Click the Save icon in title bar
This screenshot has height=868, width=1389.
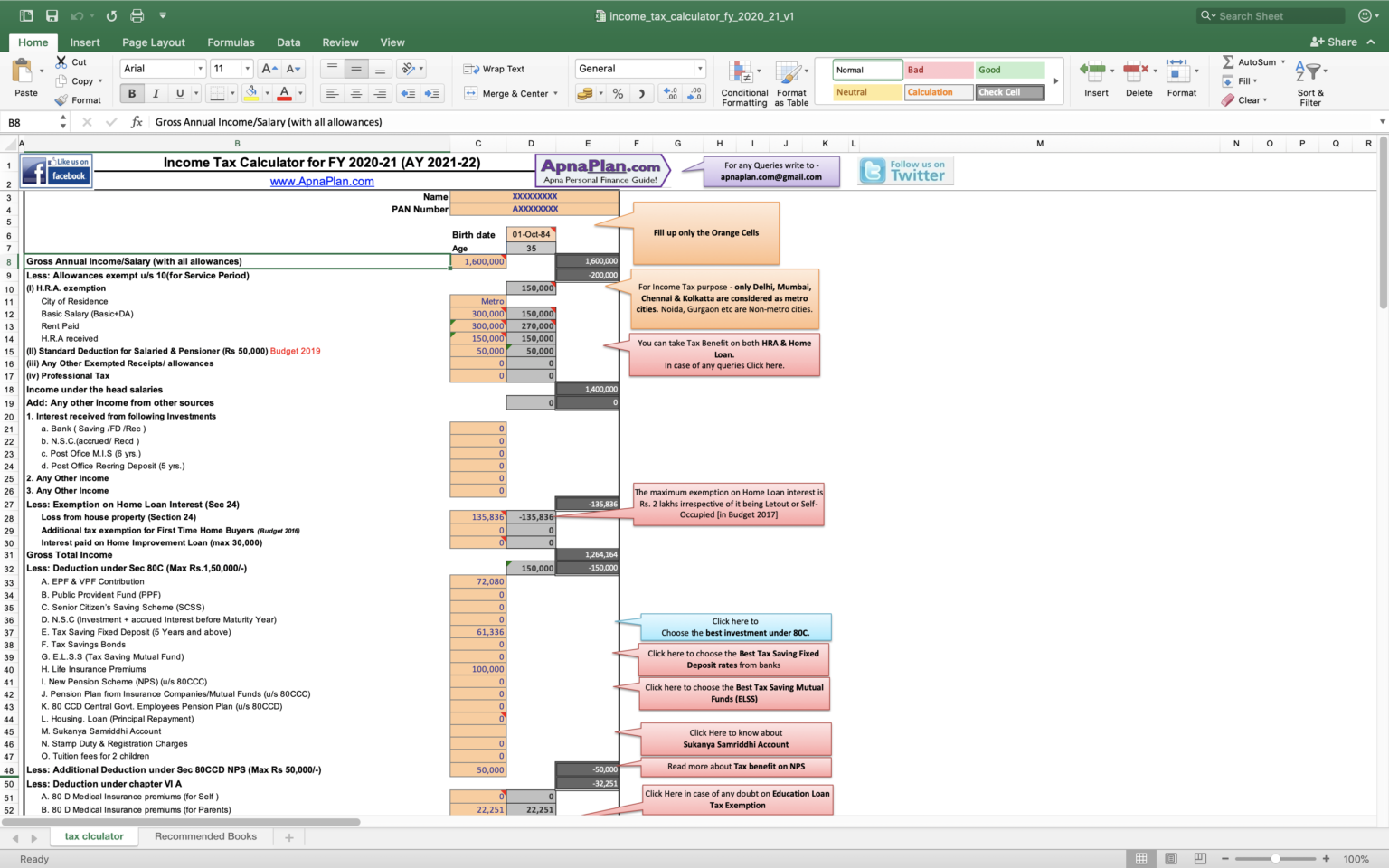point(52,15)
